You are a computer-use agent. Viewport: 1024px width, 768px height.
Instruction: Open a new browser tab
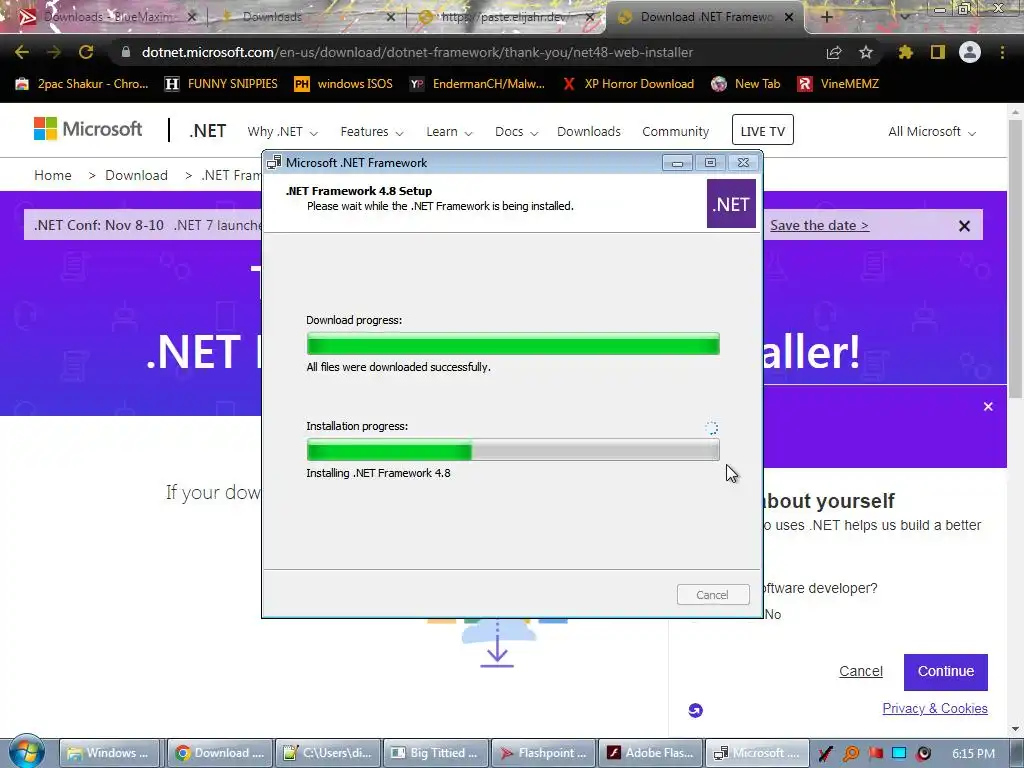(x=826, y=17)
